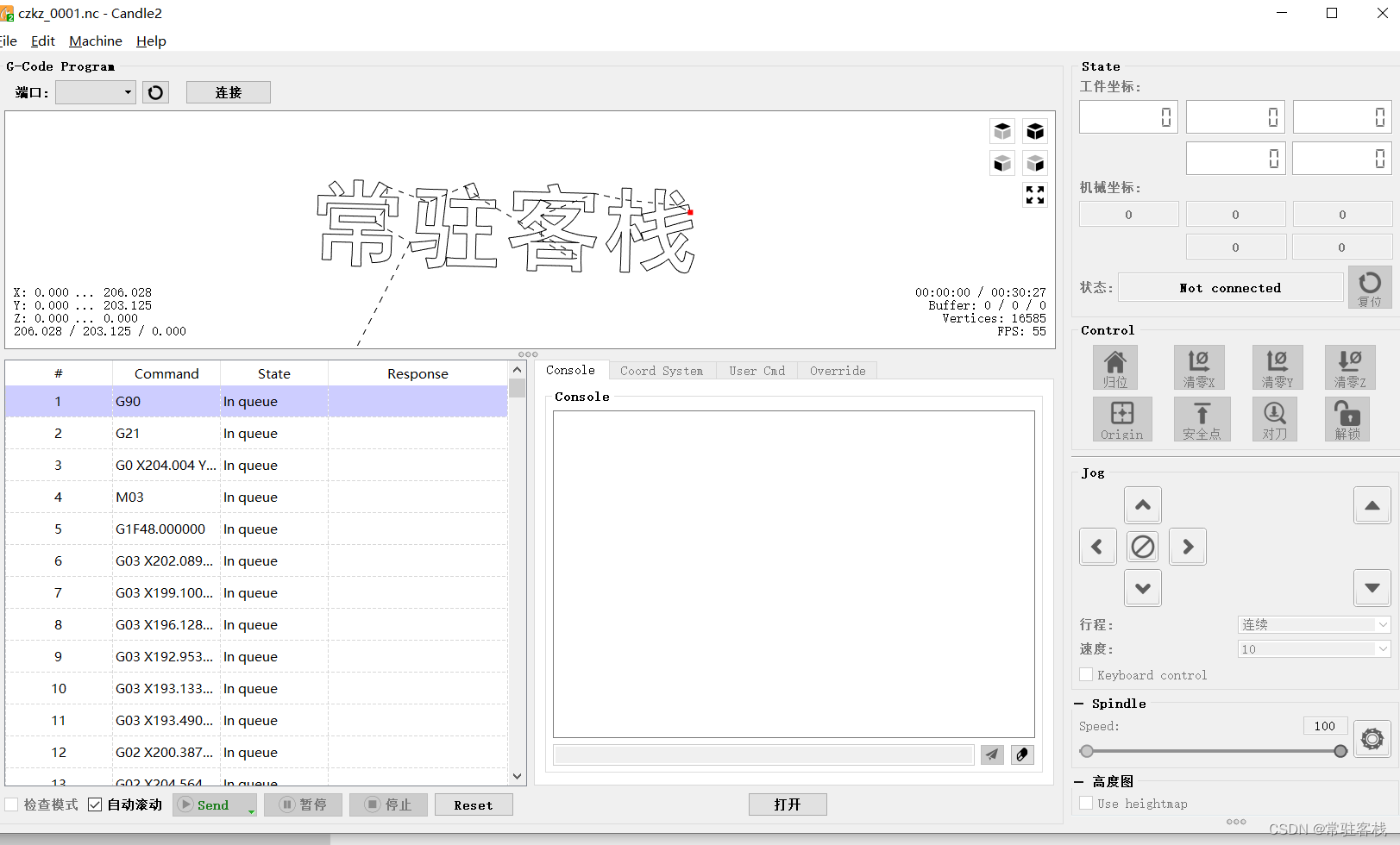Fit the toolpath view to the window
Viewport: 1400px width, 845px height.
coord(1035,195)
